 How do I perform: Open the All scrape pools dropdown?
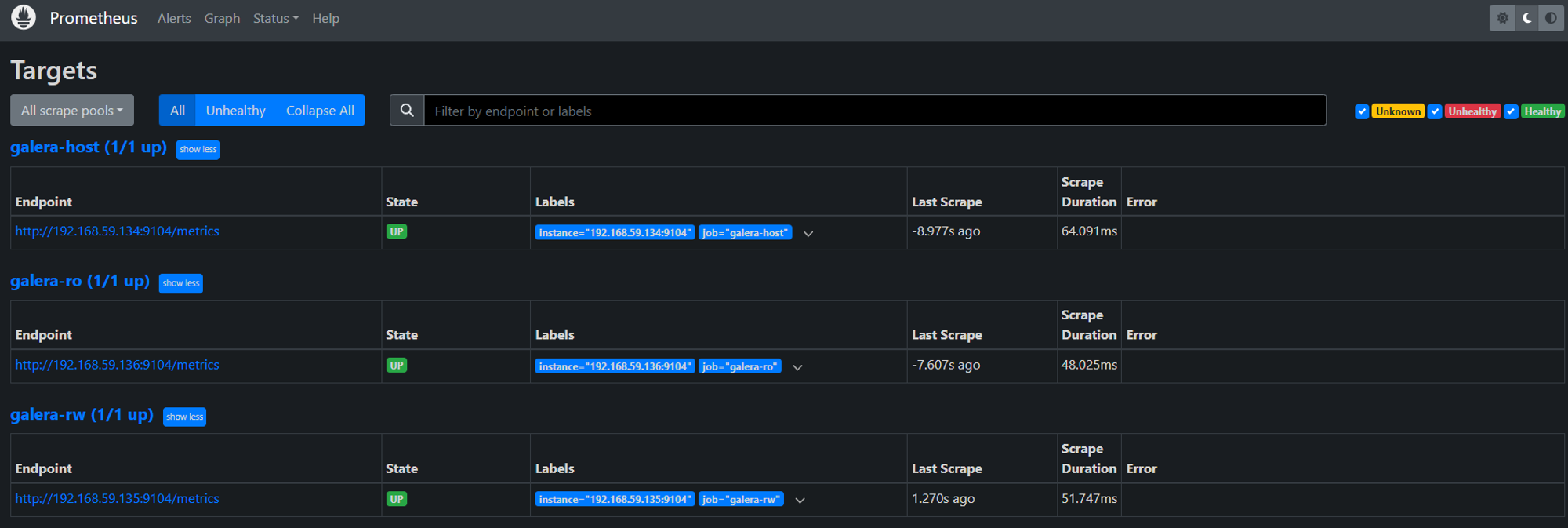(x=72, y=111)
